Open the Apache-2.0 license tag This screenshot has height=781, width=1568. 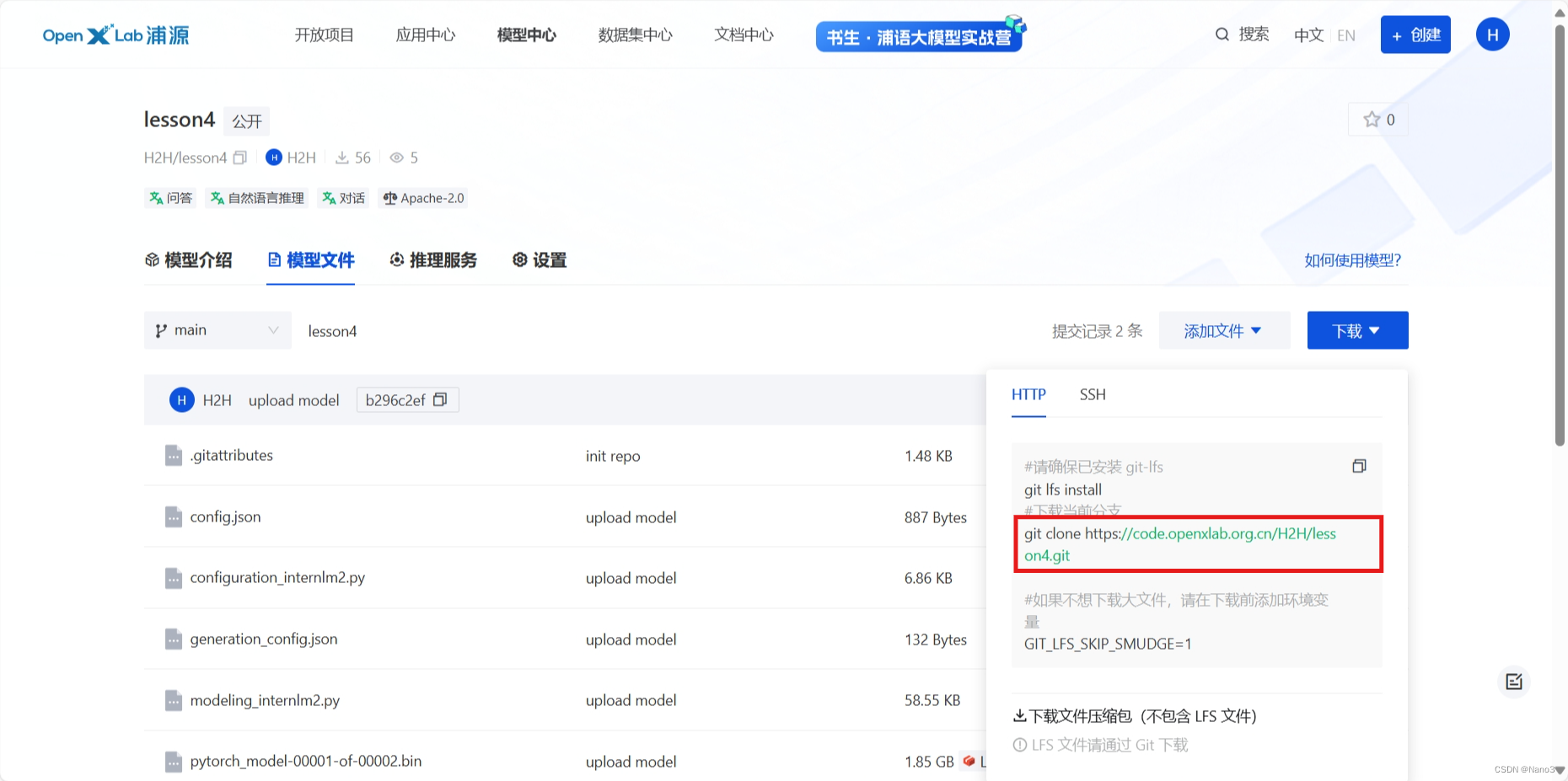(x=423, y=198)
